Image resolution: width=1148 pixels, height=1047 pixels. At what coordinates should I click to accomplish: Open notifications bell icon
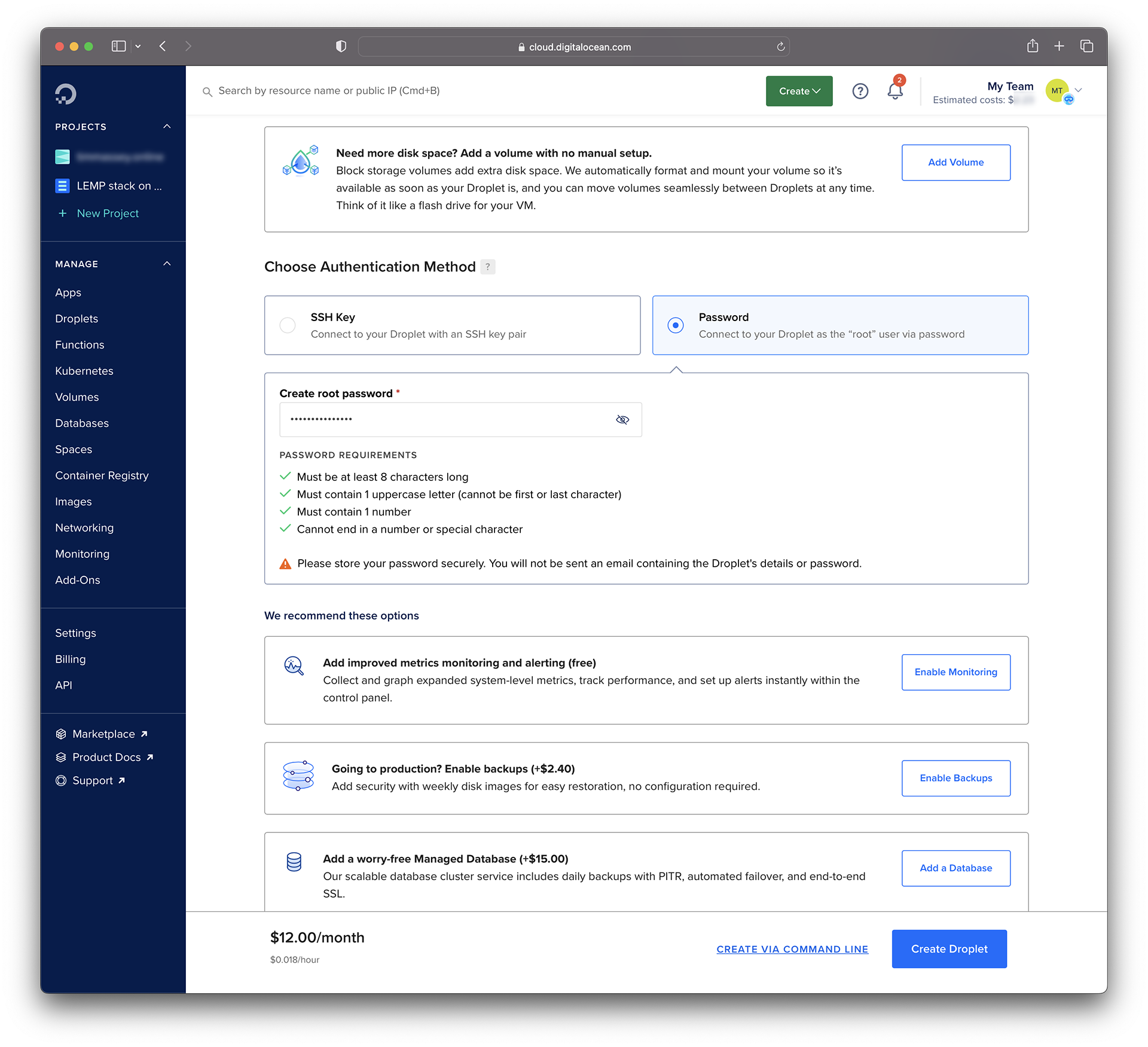tap(895, 91)
